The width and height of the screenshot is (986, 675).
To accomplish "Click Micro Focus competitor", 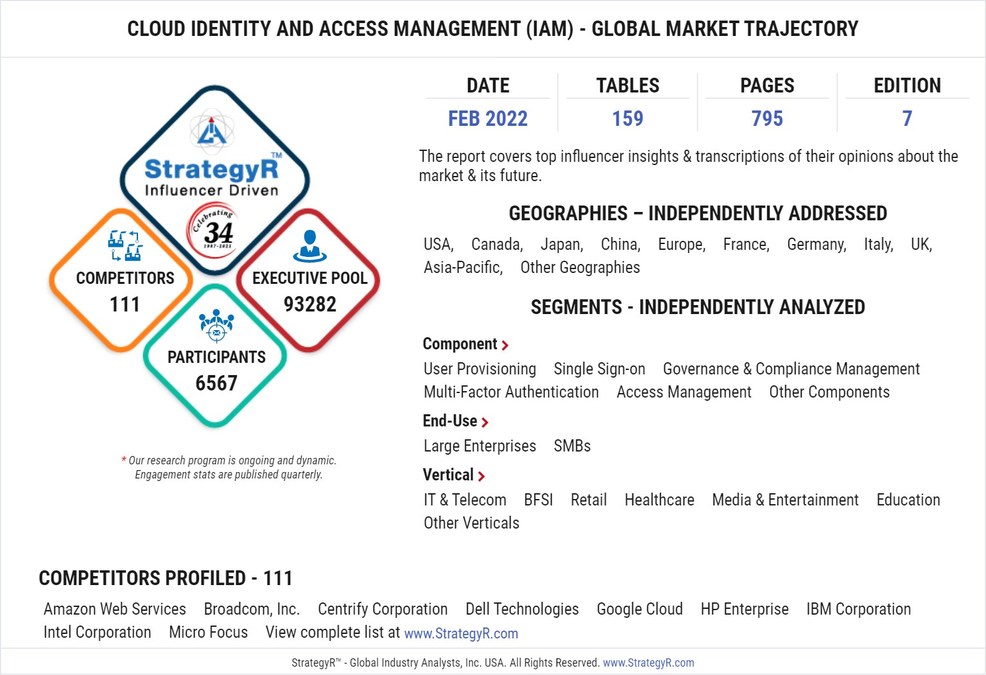I will pyautogui.click(x=208, y=633).
